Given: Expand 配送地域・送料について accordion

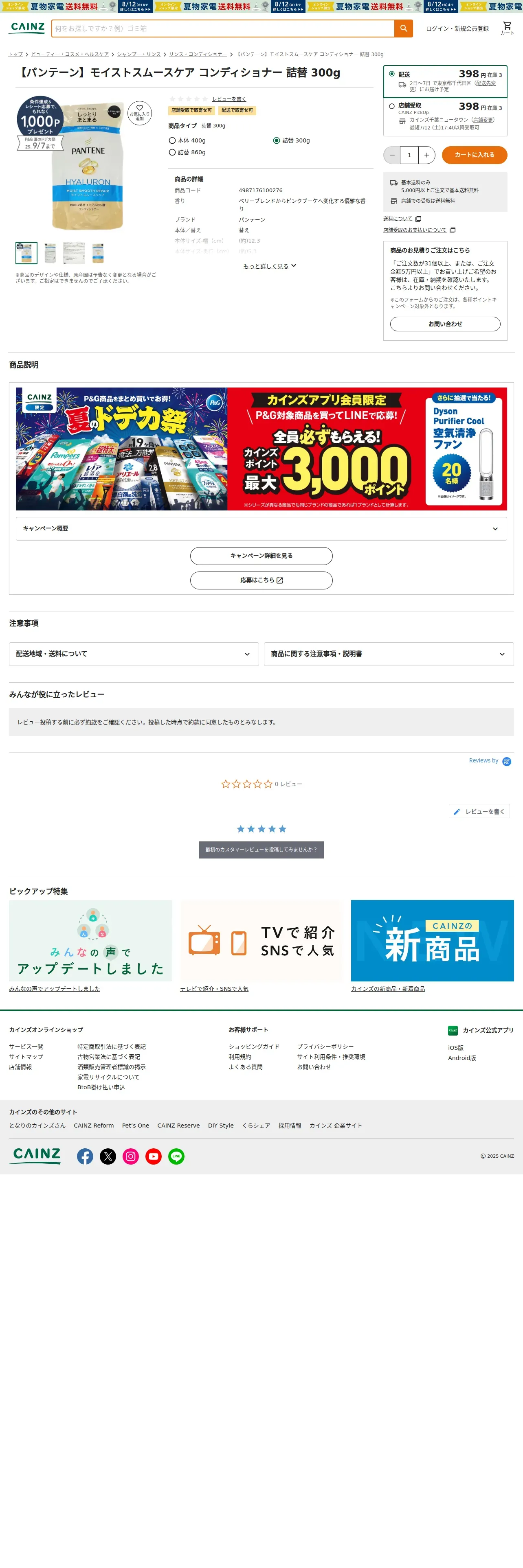Looking at the screenshot, I should [134, 654].
